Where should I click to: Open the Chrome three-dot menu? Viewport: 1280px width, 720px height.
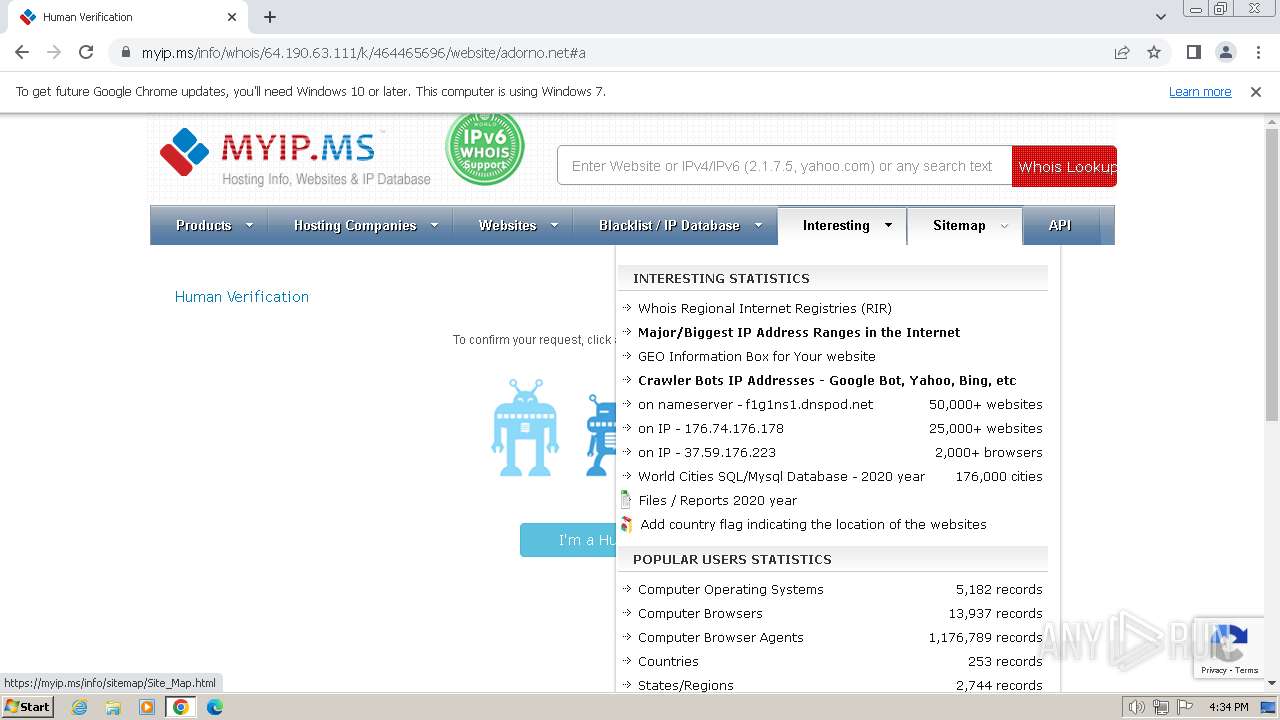[1257, 52]
